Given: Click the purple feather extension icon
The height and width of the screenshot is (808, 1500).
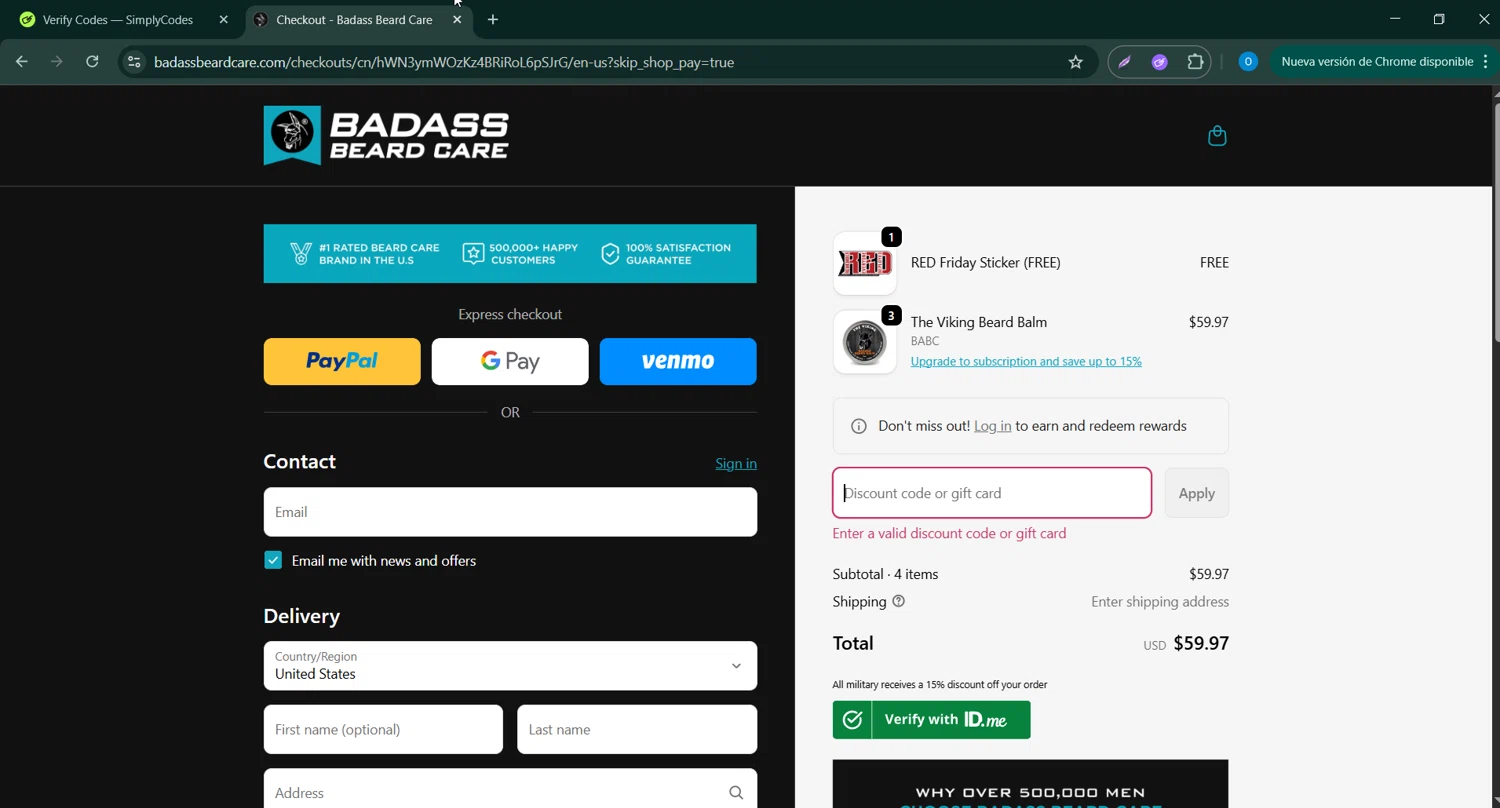Looking at the screenshot, I should (1125, 62).
